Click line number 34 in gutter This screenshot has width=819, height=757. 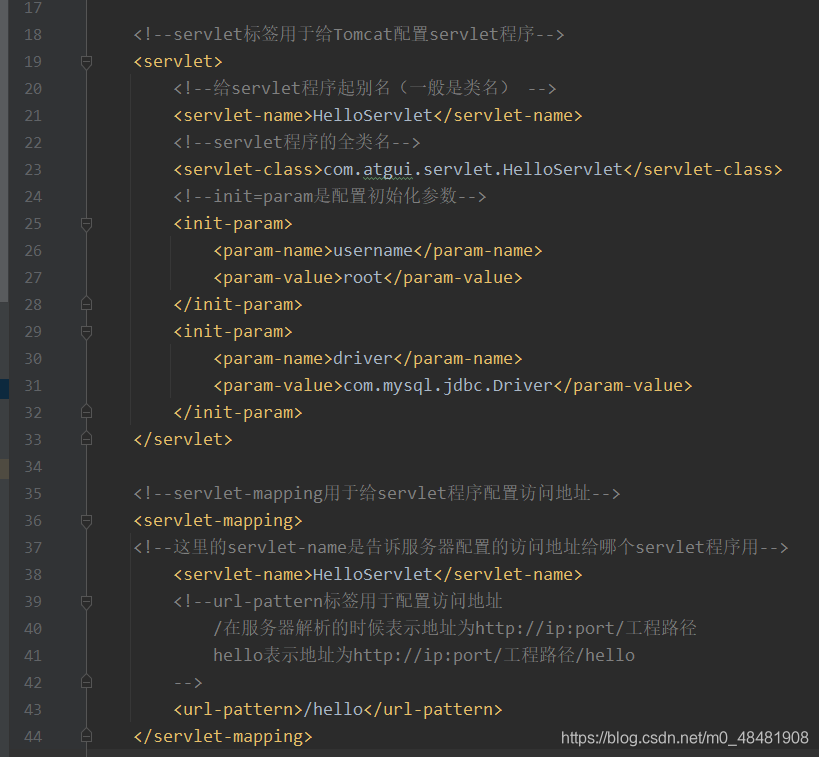click(33, 467)
